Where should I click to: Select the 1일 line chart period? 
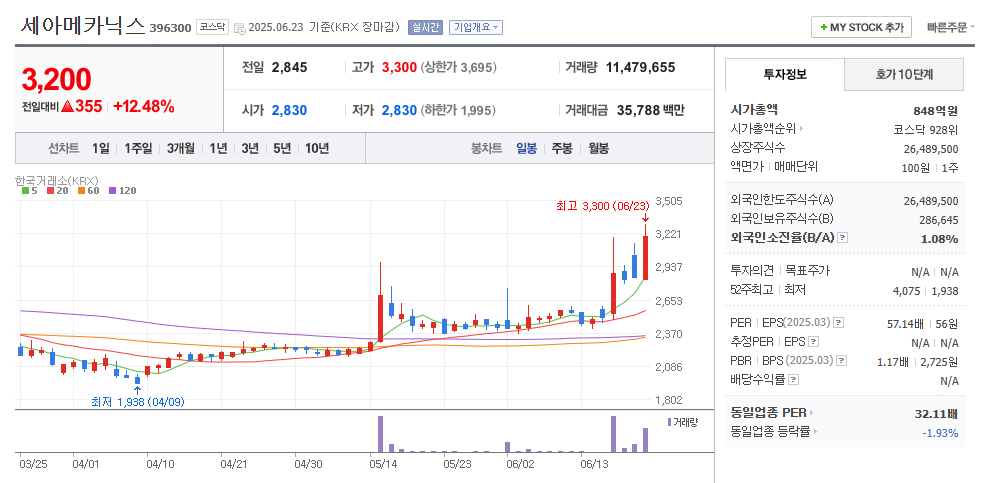point(100,149)
